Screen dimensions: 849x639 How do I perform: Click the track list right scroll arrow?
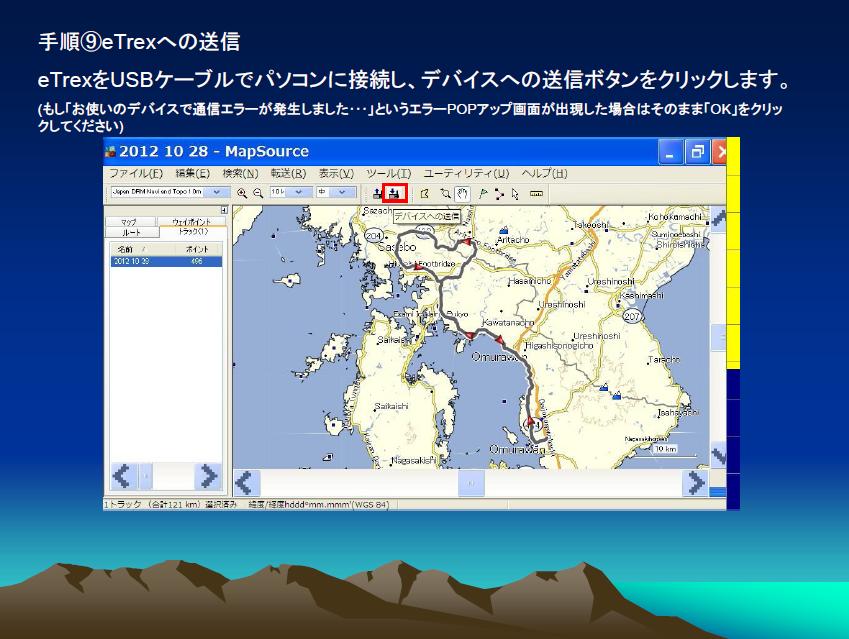(208, 477)
